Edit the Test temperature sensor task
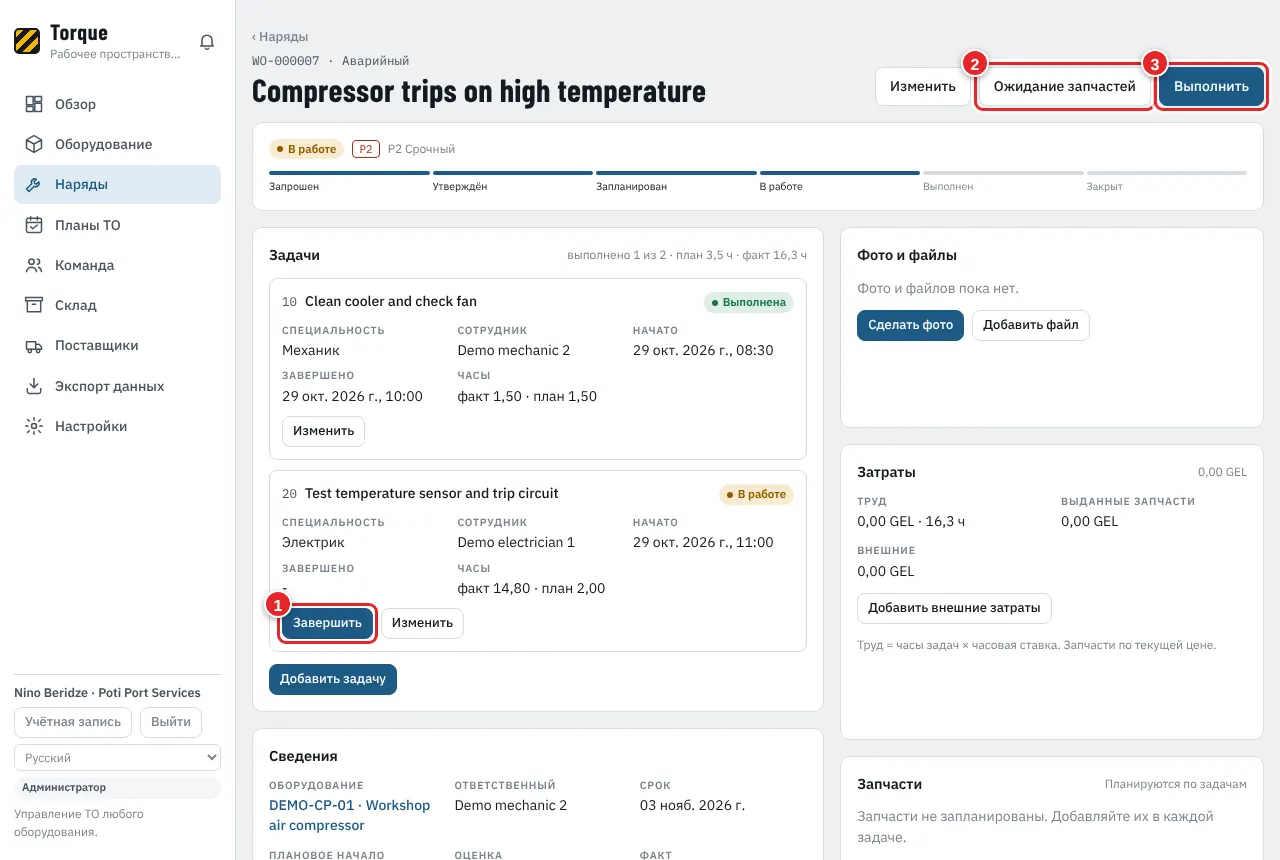Image resolution: width=1280 pixels, height=860 pixels. (x=422, y=623)
